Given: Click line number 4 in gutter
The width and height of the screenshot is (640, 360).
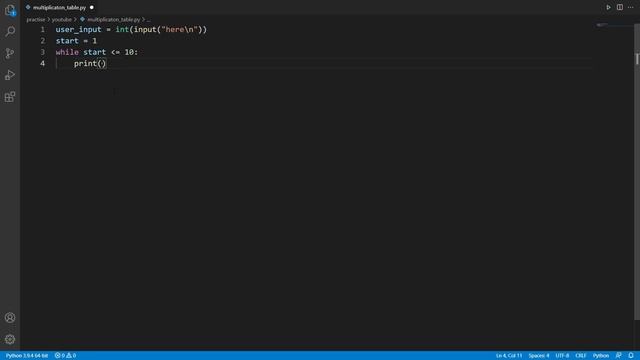Looking at the screenshot, I should pos(42,63).
